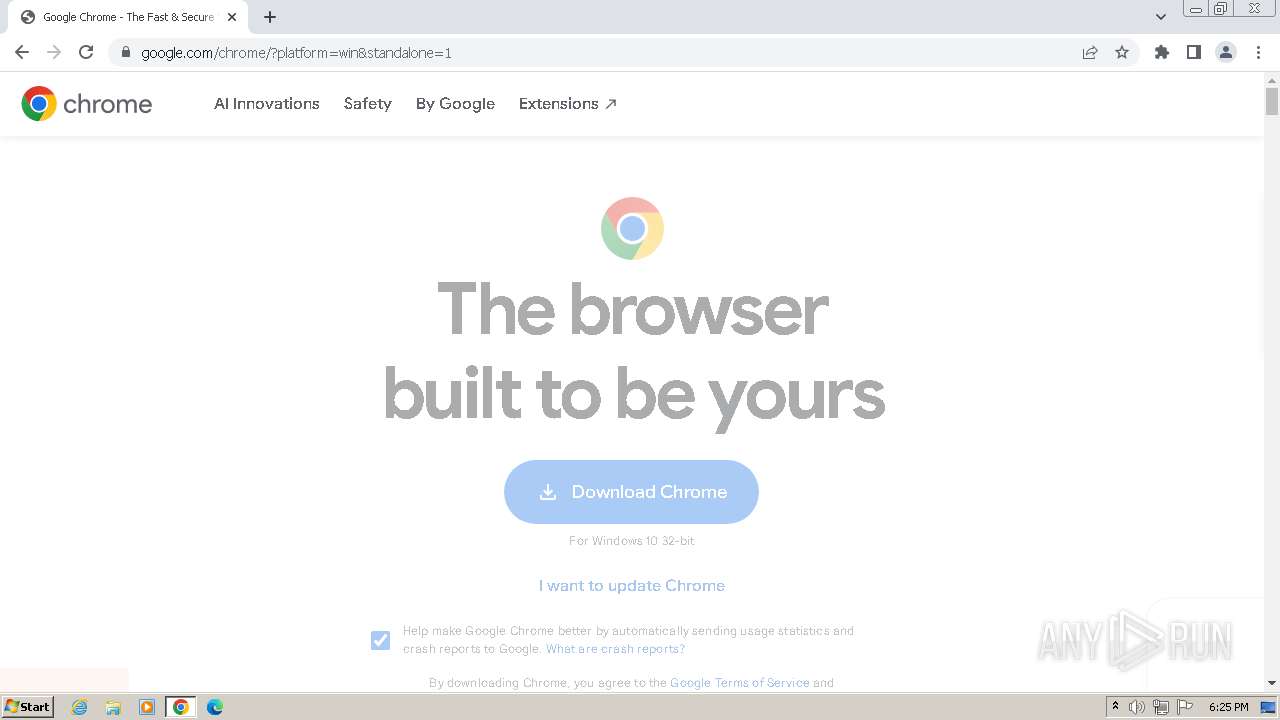Open AI Innovations menu item

(x=267, y=104)
